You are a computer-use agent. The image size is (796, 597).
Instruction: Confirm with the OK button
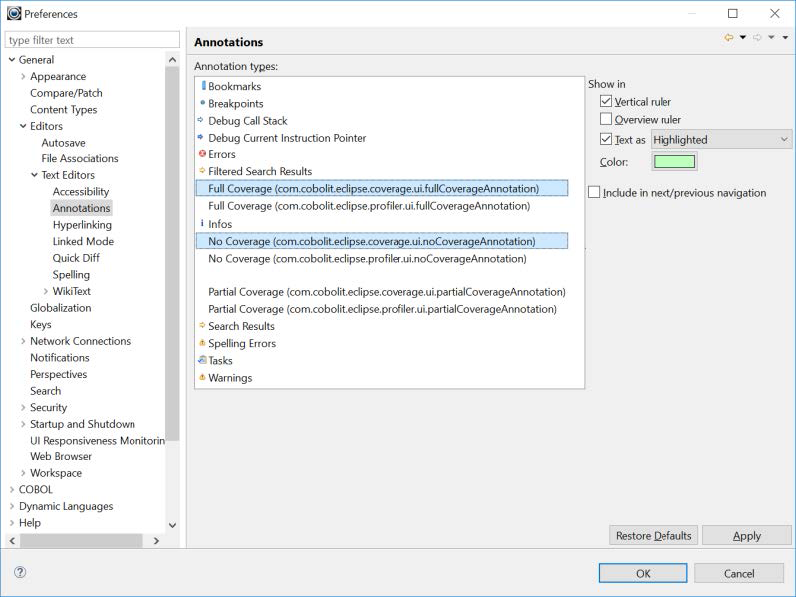tap(643, 573)
